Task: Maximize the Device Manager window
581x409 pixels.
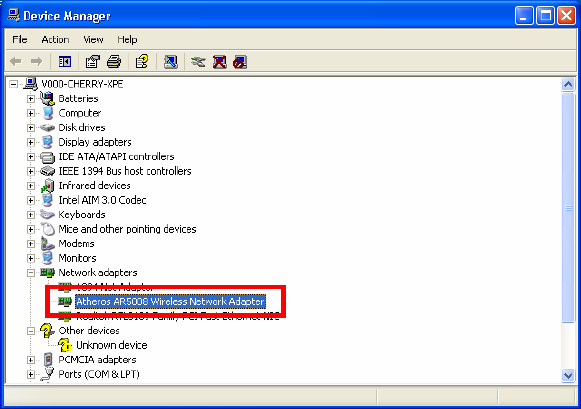Action: [x=545, y=16]
